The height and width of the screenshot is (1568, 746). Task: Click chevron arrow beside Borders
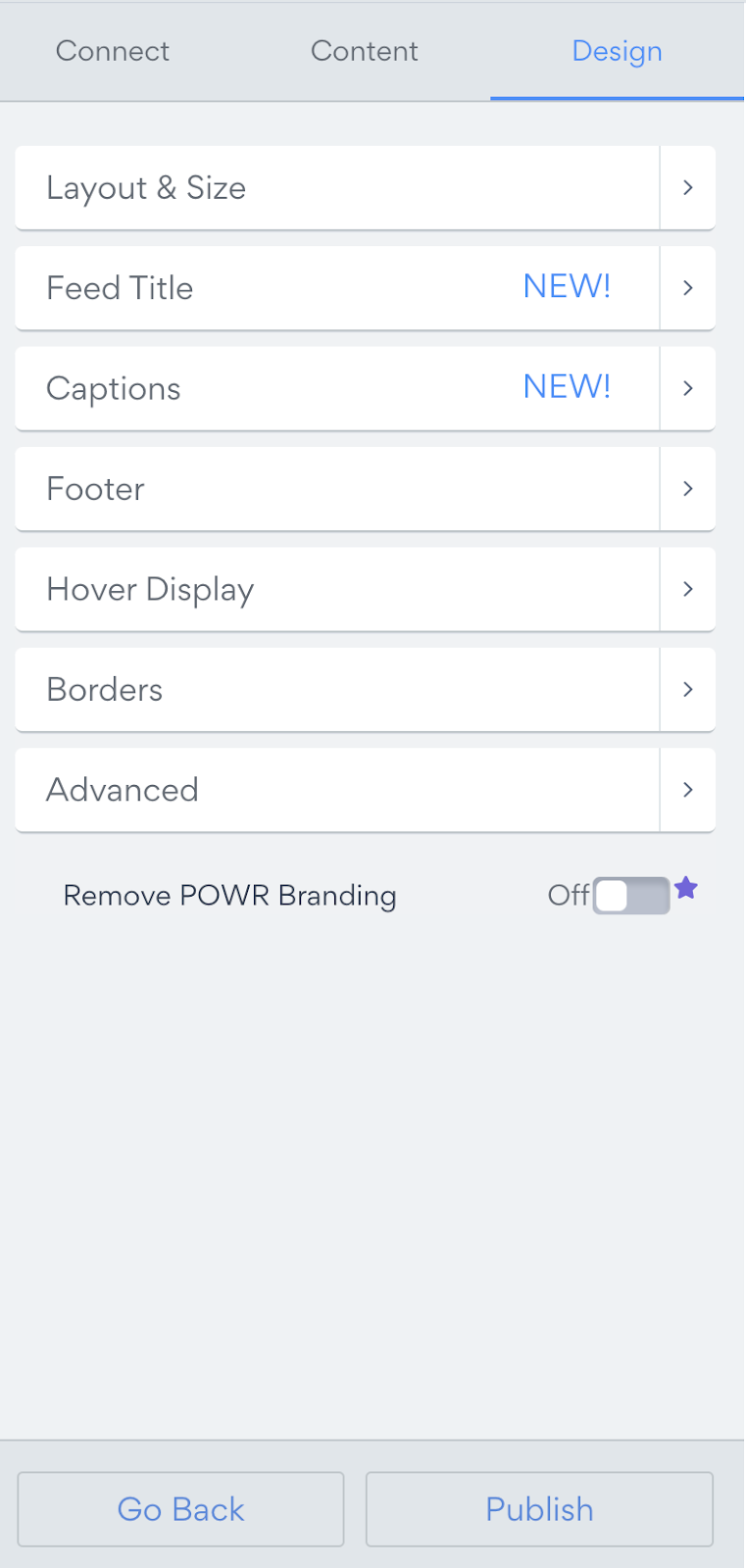(688, 689)
